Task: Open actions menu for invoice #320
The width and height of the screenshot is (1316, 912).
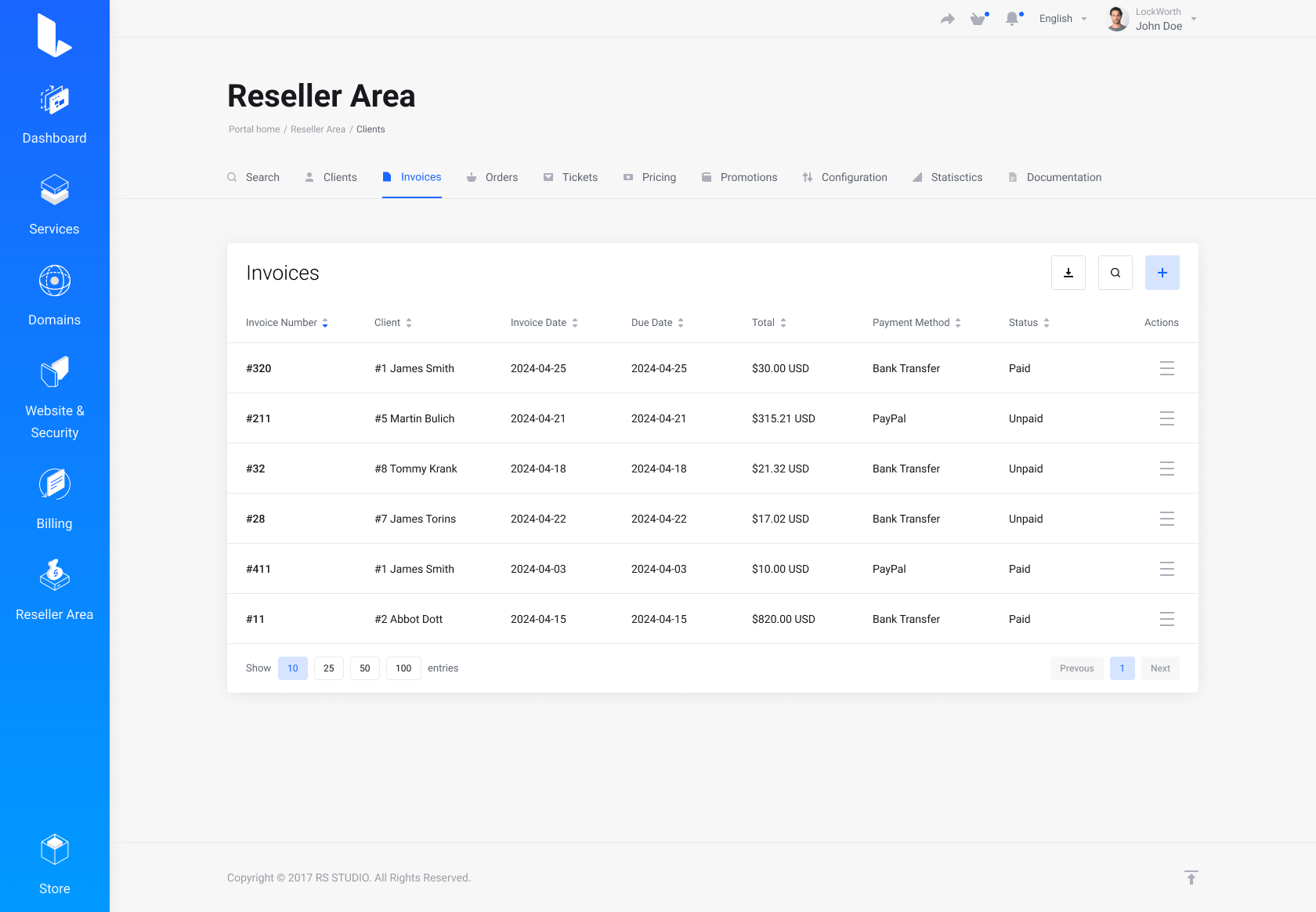Action: (x=1167, y=368)
